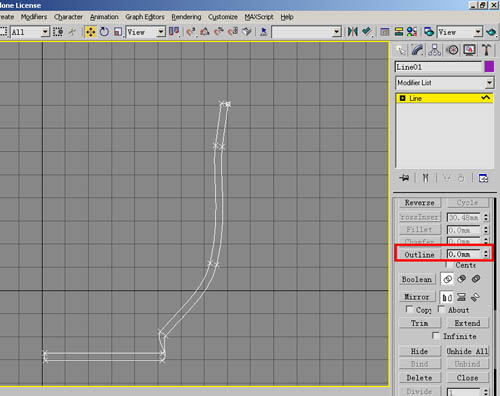Select Mirror Vertically icon
Viewport: 500px width, 396px height.
click(461, 297)
